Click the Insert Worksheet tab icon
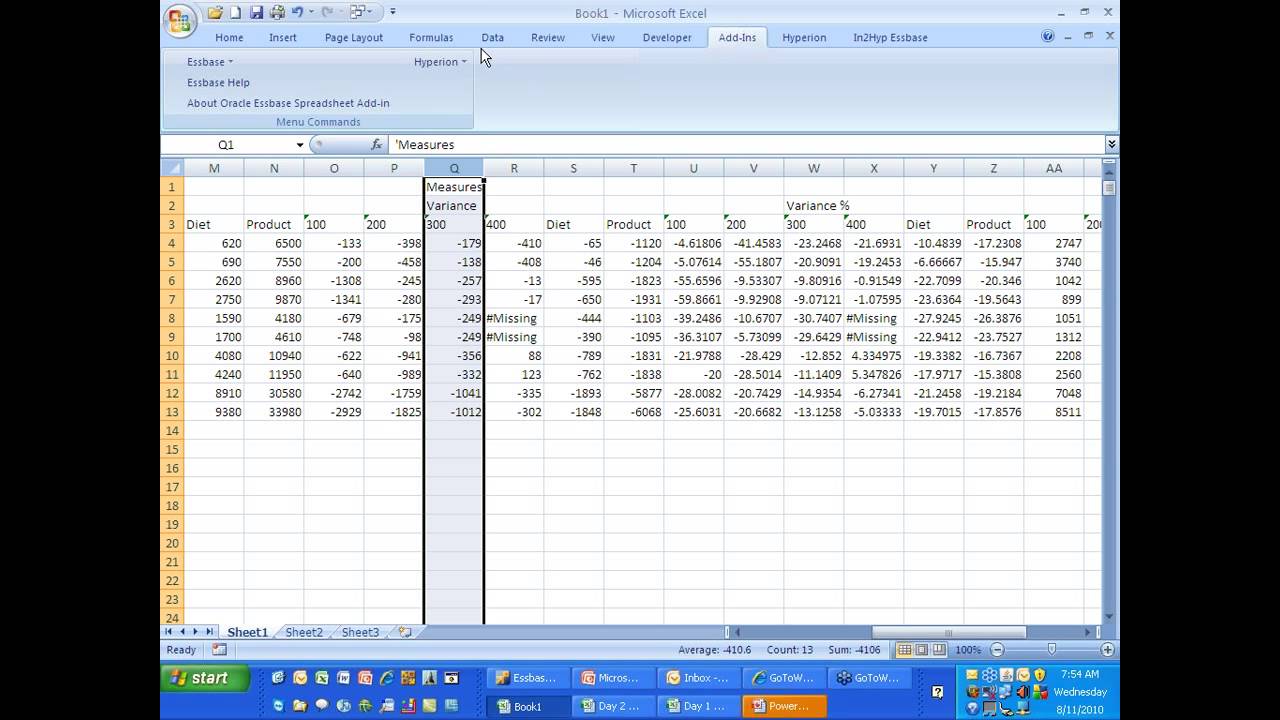The image size is (1280, 720). [405, 632]
